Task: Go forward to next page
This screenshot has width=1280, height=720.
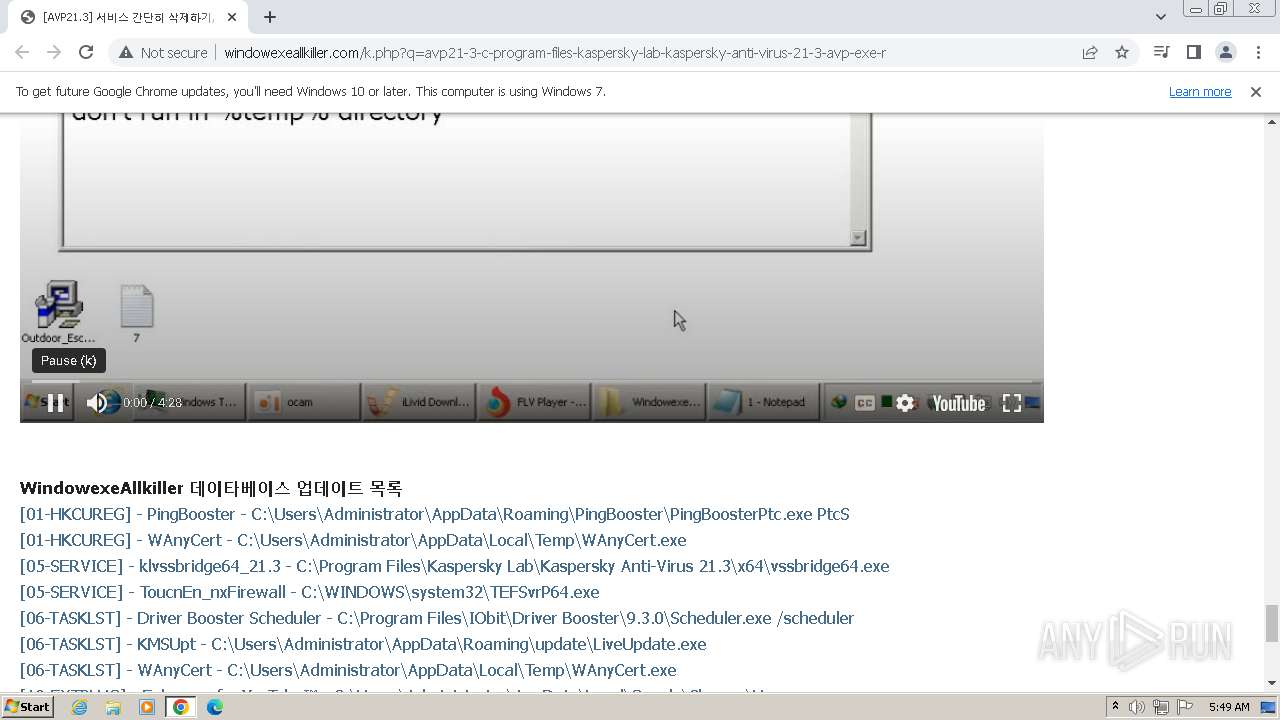Action: coord(54,52)
